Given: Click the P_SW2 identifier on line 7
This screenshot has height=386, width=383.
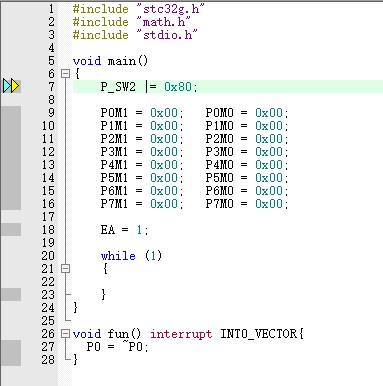Looking at the screenshot, I should pyautogui.click(x=118, y=87).
